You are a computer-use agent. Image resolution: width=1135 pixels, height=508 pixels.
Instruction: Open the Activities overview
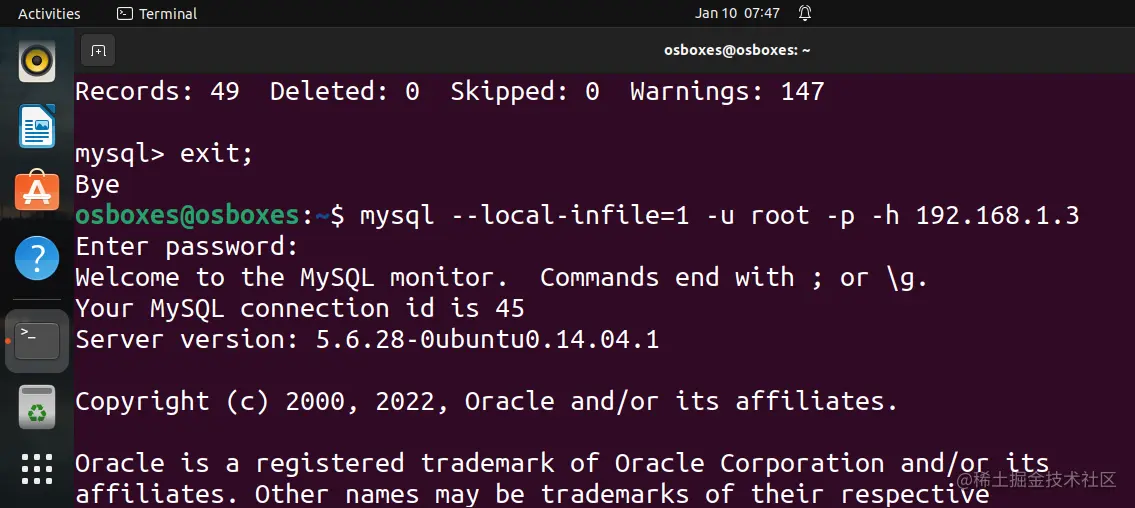49,14
